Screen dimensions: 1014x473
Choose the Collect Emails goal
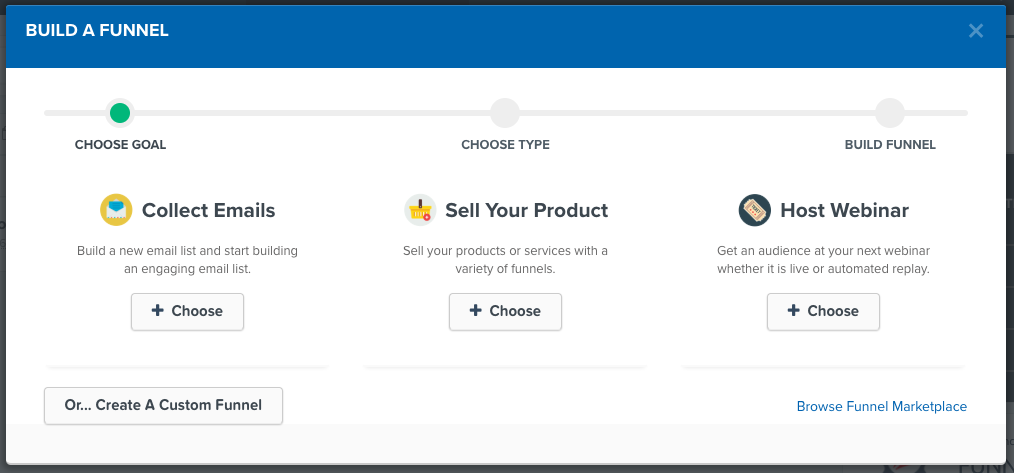(x=188, y=312)
